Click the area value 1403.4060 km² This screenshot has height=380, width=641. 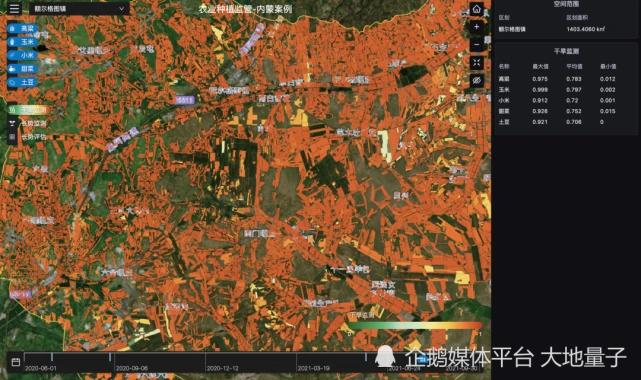(x=585, y=29)
